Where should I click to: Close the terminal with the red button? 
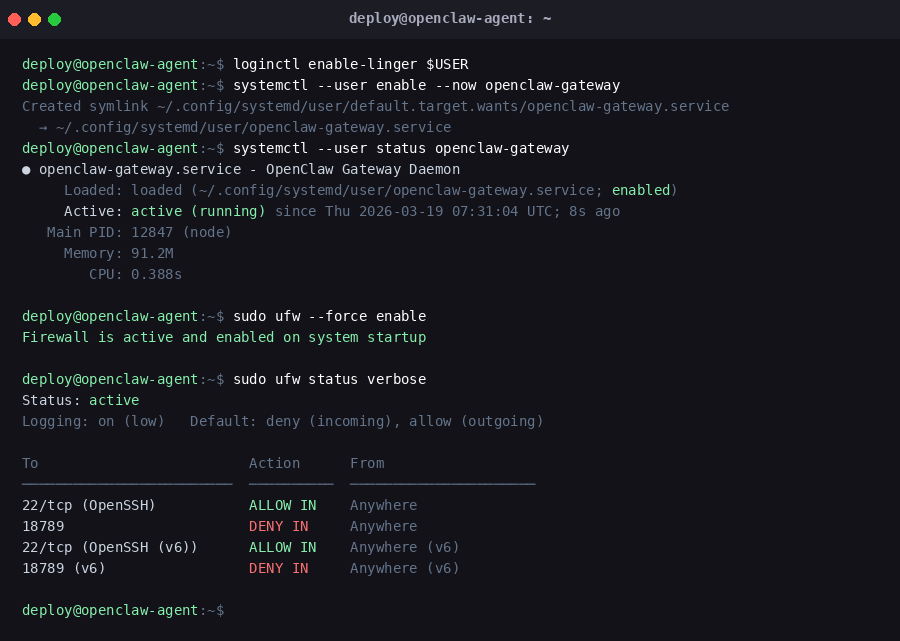click(15, 19)
